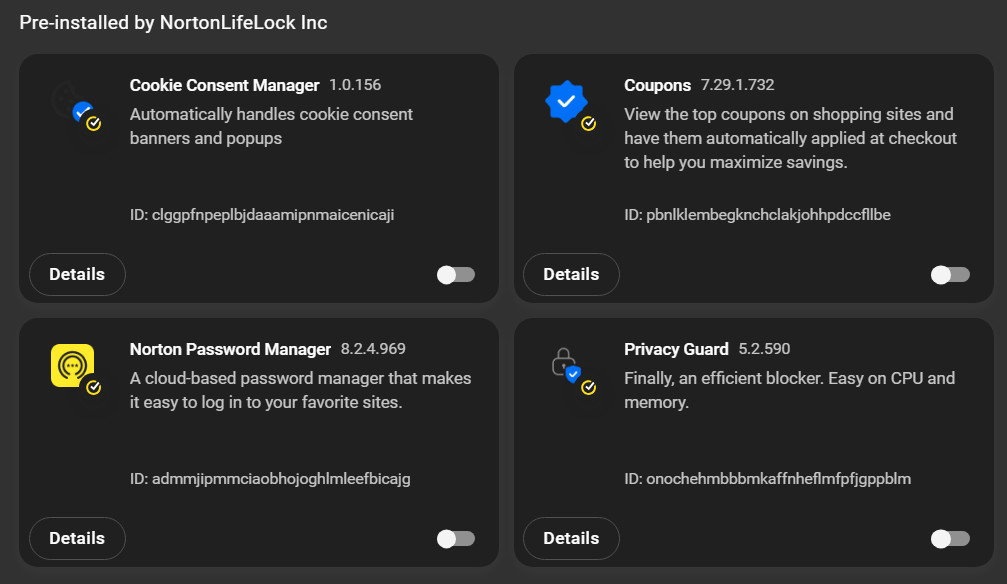Screen dimensions: 1007x584
Task: Enable Norton Password Manager extension toggle
Action: 456,538
